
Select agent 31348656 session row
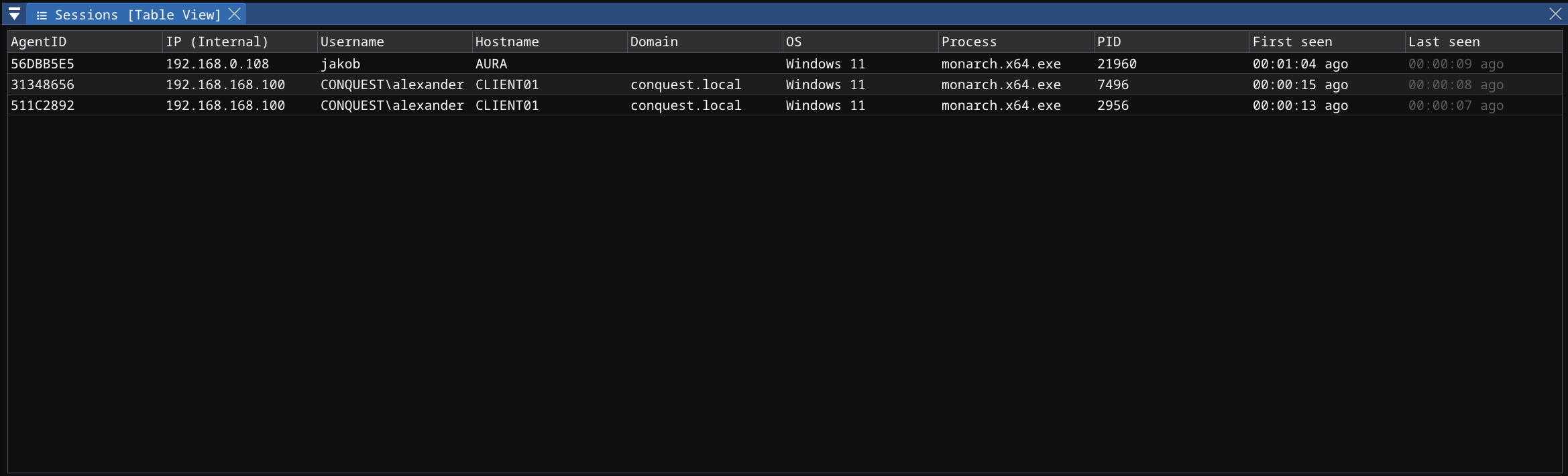pyautogui.click(x=43, y=84)
